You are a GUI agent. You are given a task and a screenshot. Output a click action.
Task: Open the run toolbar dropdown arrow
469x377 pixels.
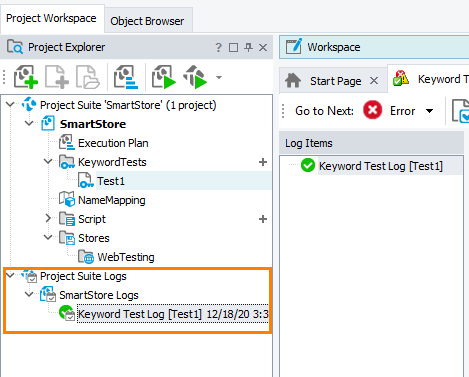219,77
